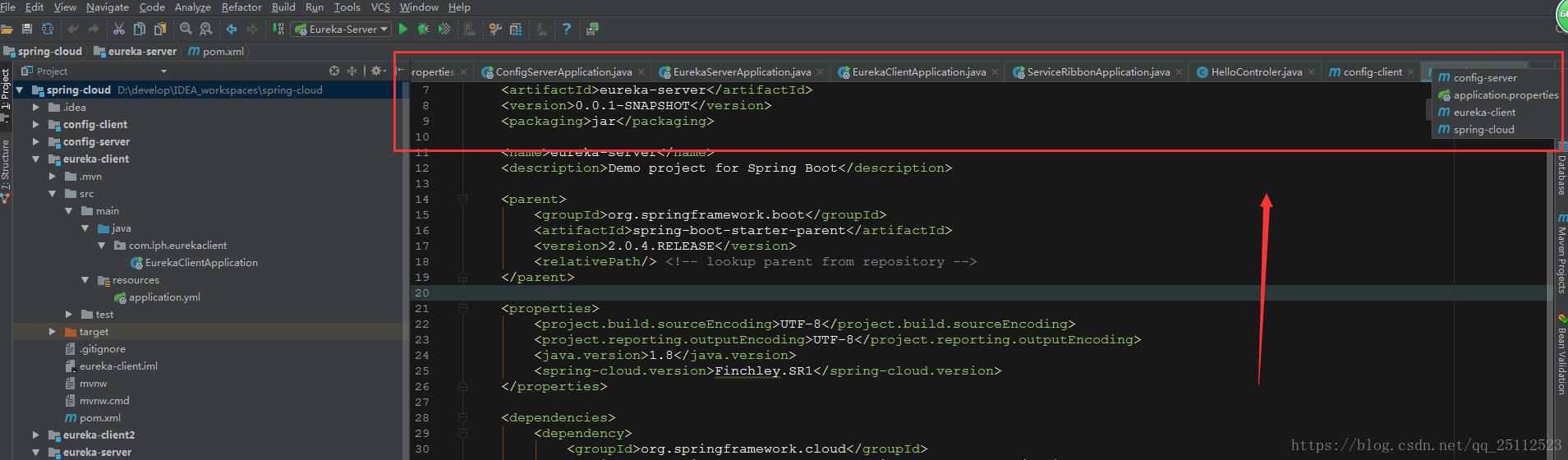The image size is (1568, 460).
Task: Expand the config-client module
Action: 35,124
